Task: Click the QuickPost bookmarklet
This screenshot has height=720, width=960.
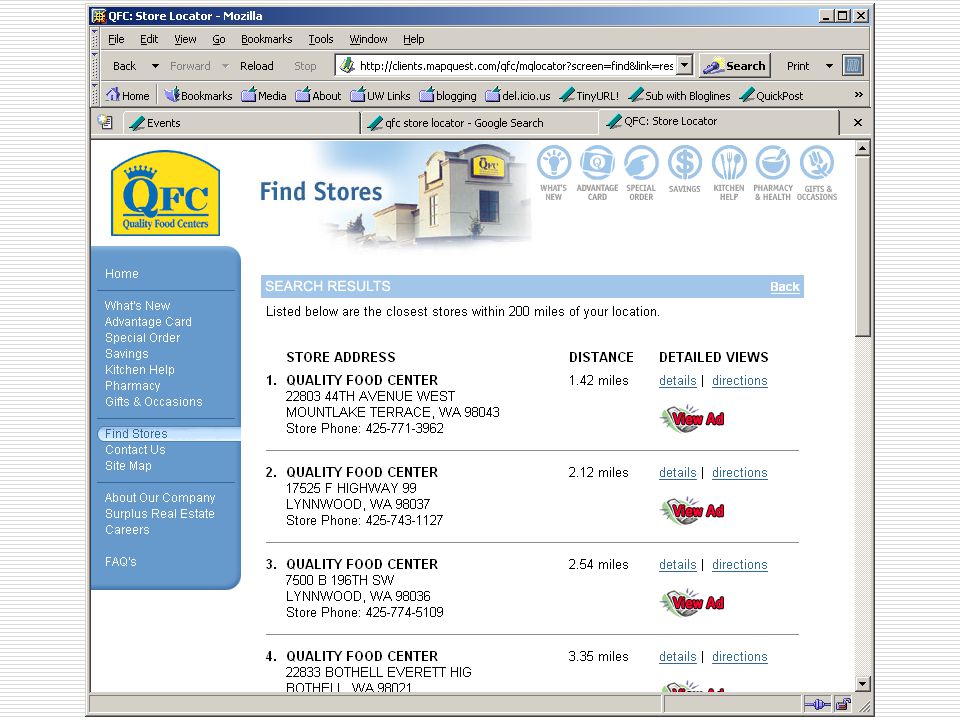Action: 771,96
